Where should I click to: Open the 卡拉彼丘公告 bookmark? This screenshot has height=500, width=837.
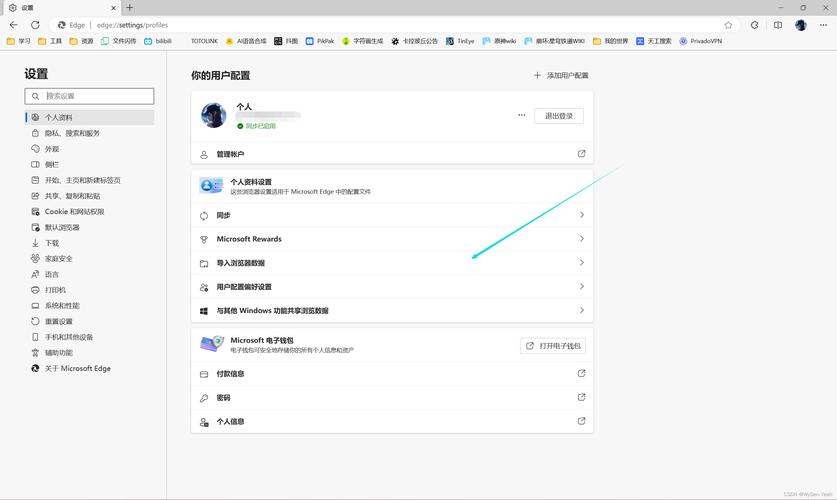(x=414, y=41)
